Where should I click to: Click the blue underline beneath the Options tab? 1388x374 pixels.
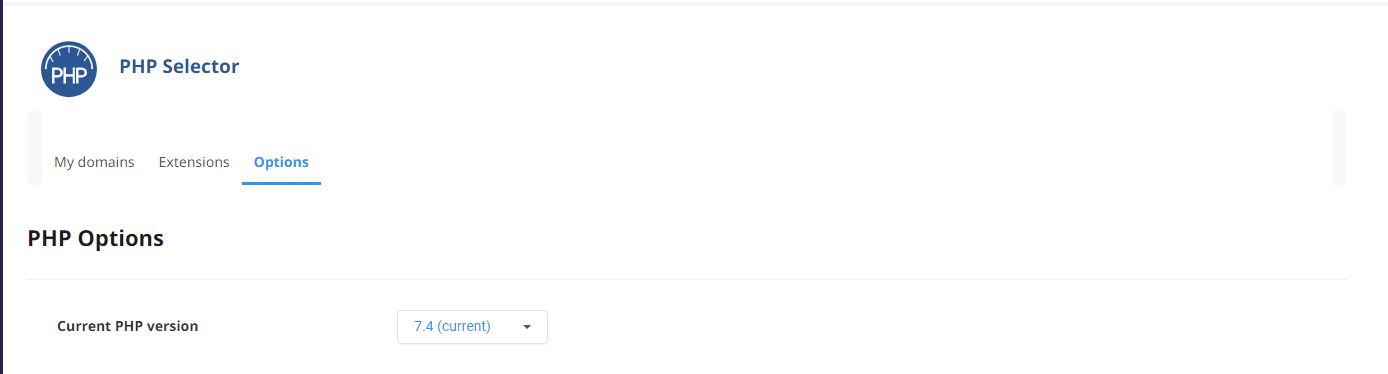[281, 184]
